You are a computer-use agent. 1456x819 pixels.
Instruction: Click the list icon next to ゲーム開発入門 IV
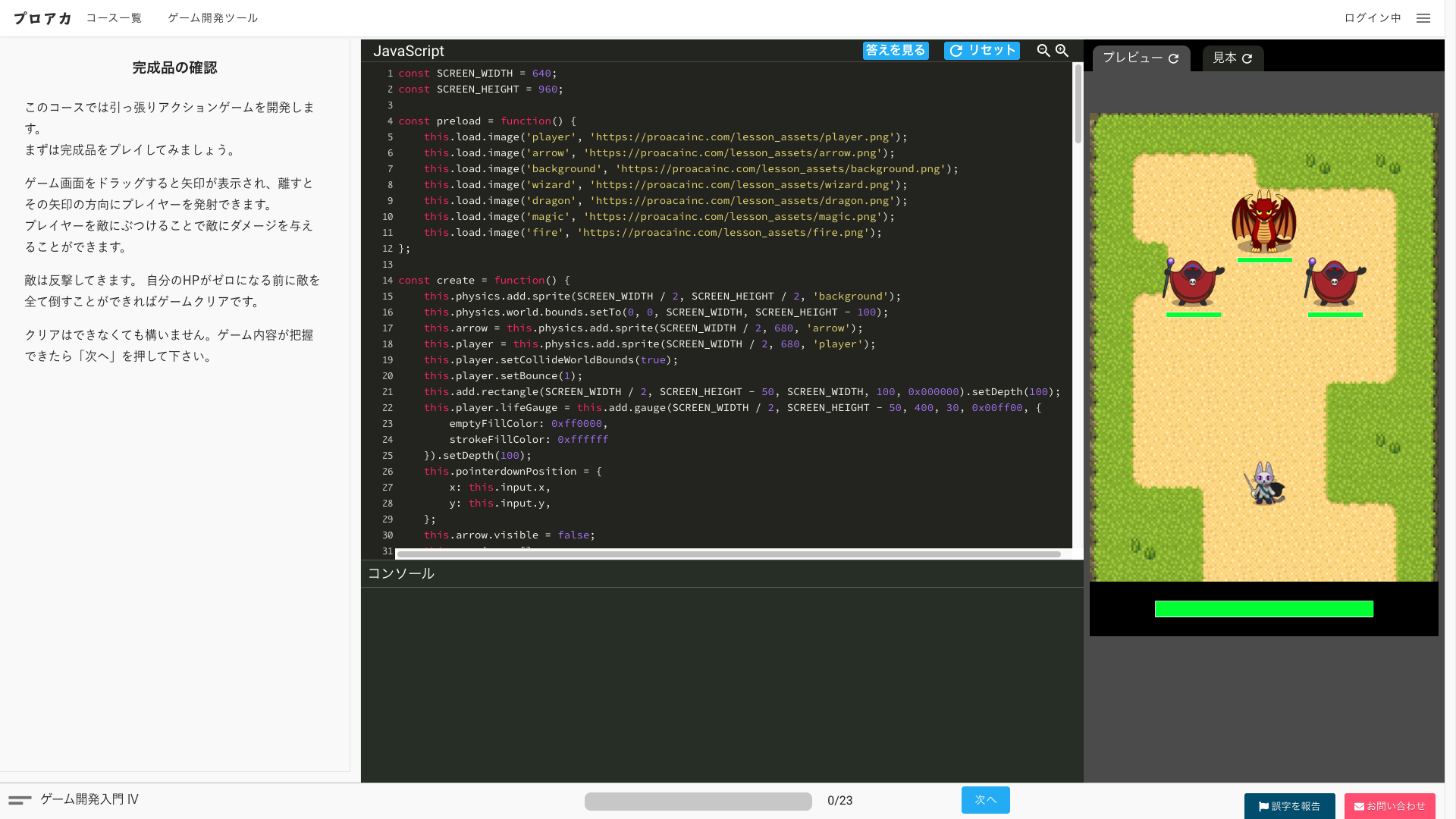21,799
